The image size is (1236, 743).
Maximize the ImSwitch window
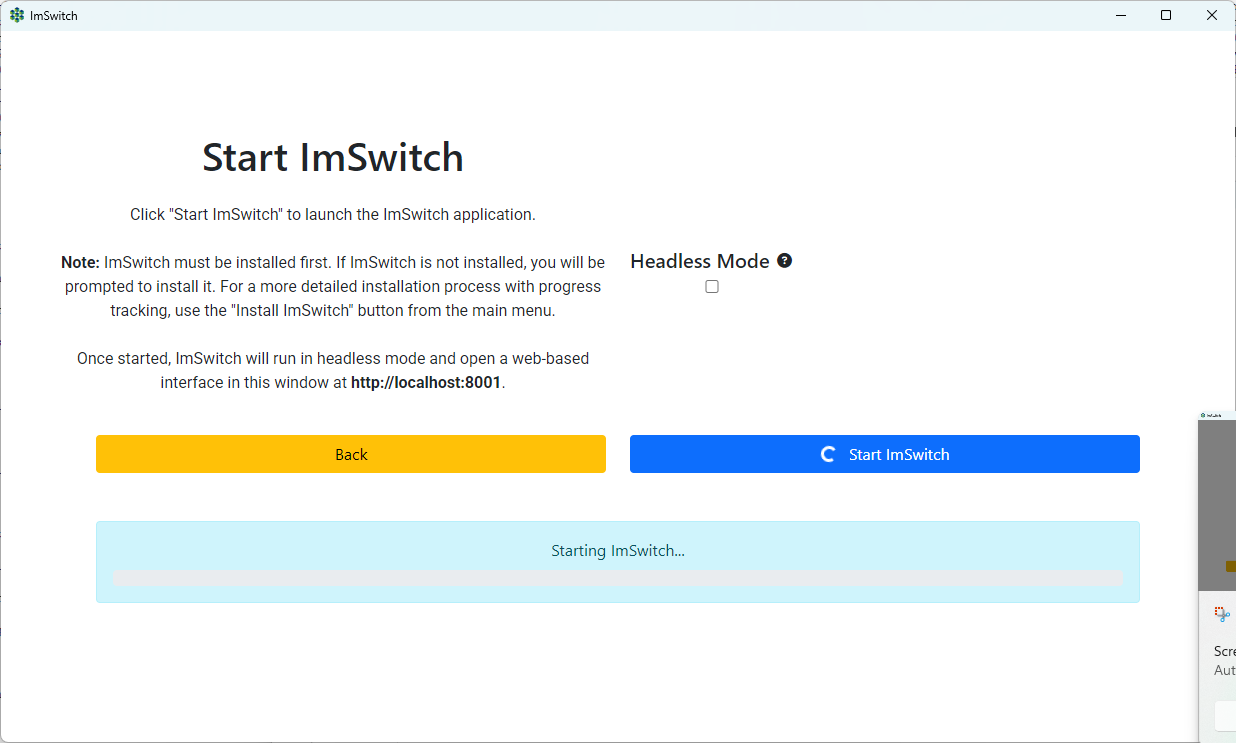(x=1166, y=15)
